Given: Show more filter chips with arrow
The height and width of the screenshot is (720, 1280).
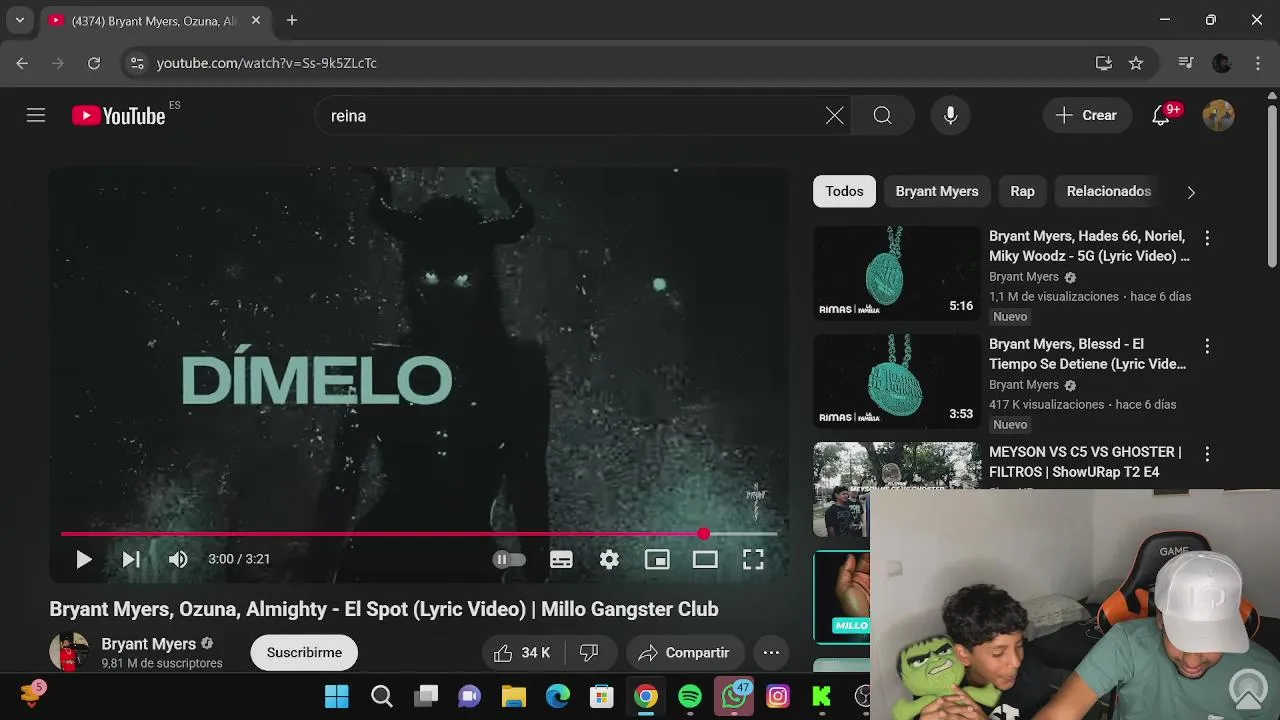Looking at the screenshot, I should coord(1190,192).
